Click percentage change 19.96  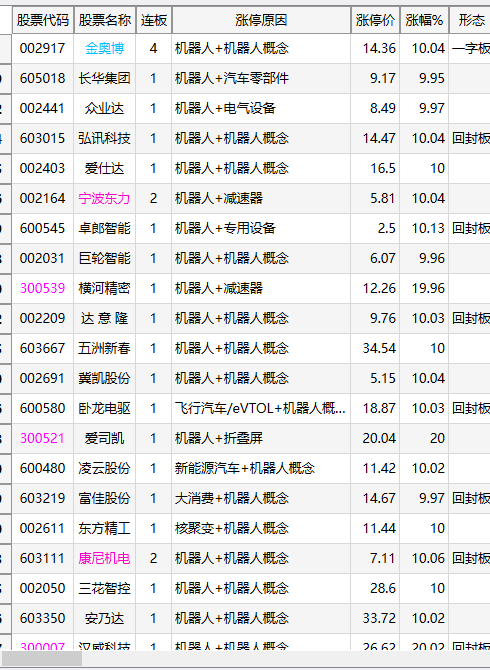(428, 288)
